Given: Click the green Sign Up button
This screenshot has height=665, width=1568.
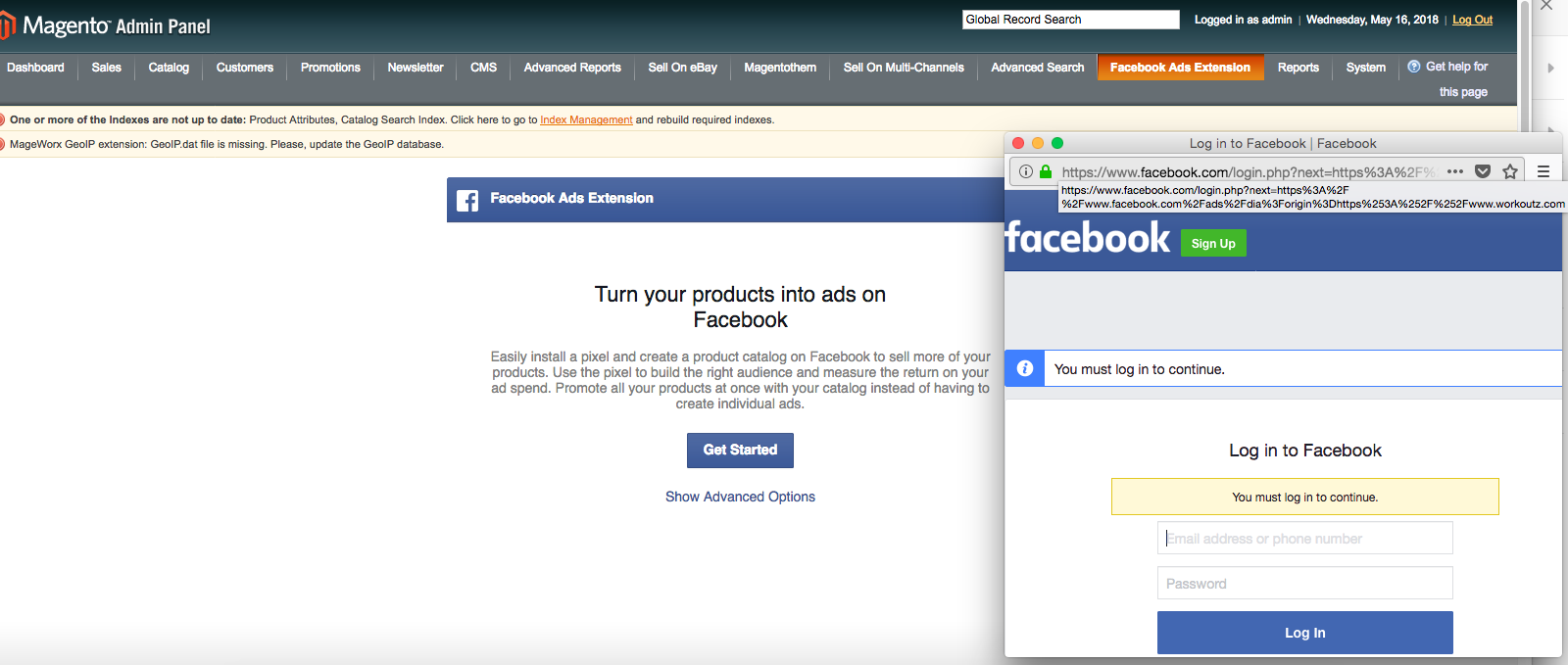Looking at the screenshot, I should point(1213,243).
